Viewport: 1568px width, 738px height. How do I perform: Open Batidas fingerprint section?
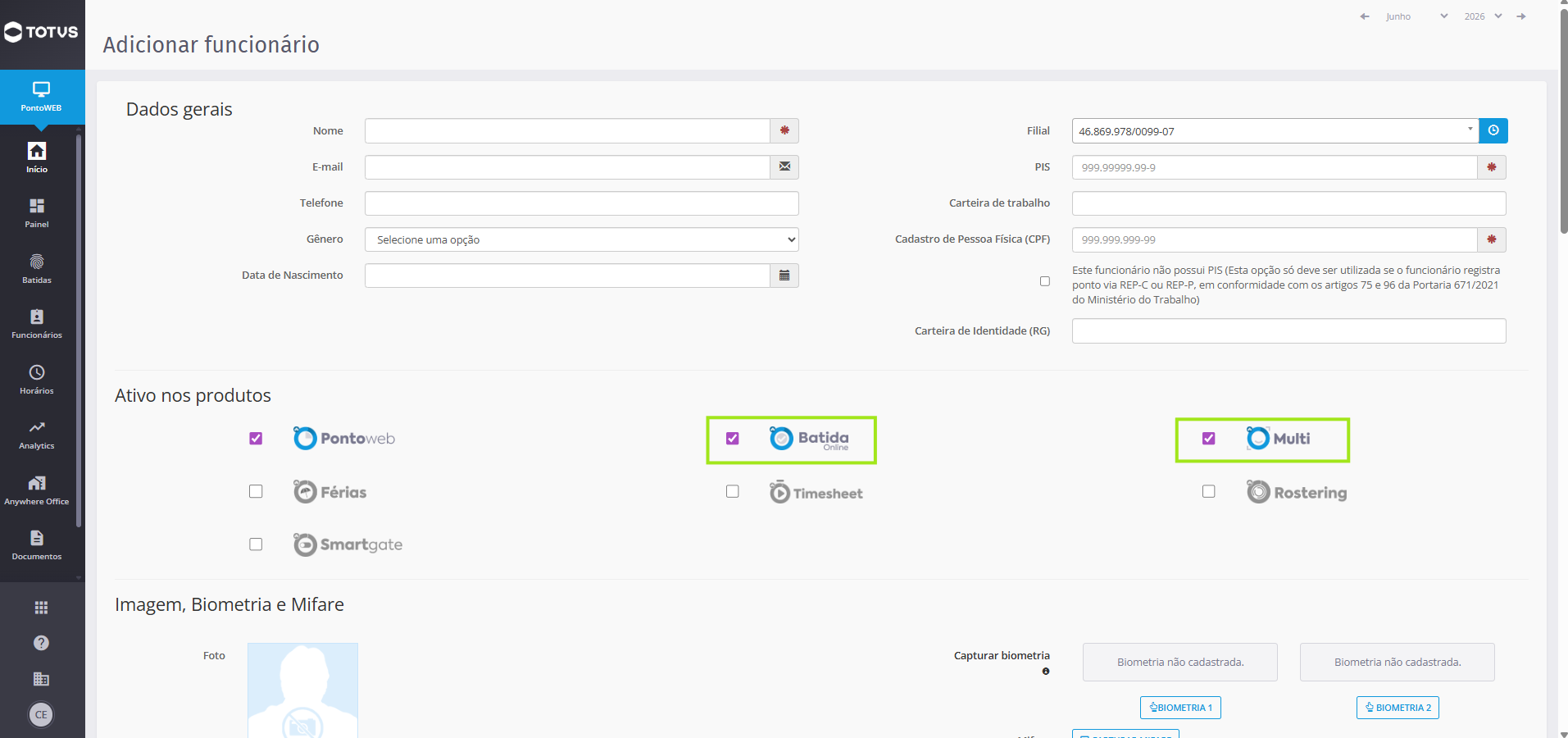tap(37, 269)
